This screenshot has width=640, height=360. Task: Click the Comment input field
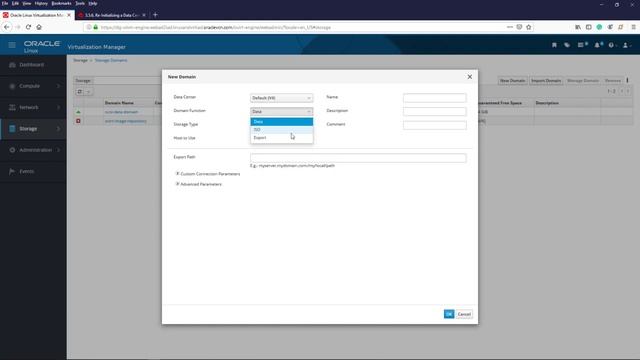coord(434,125)
